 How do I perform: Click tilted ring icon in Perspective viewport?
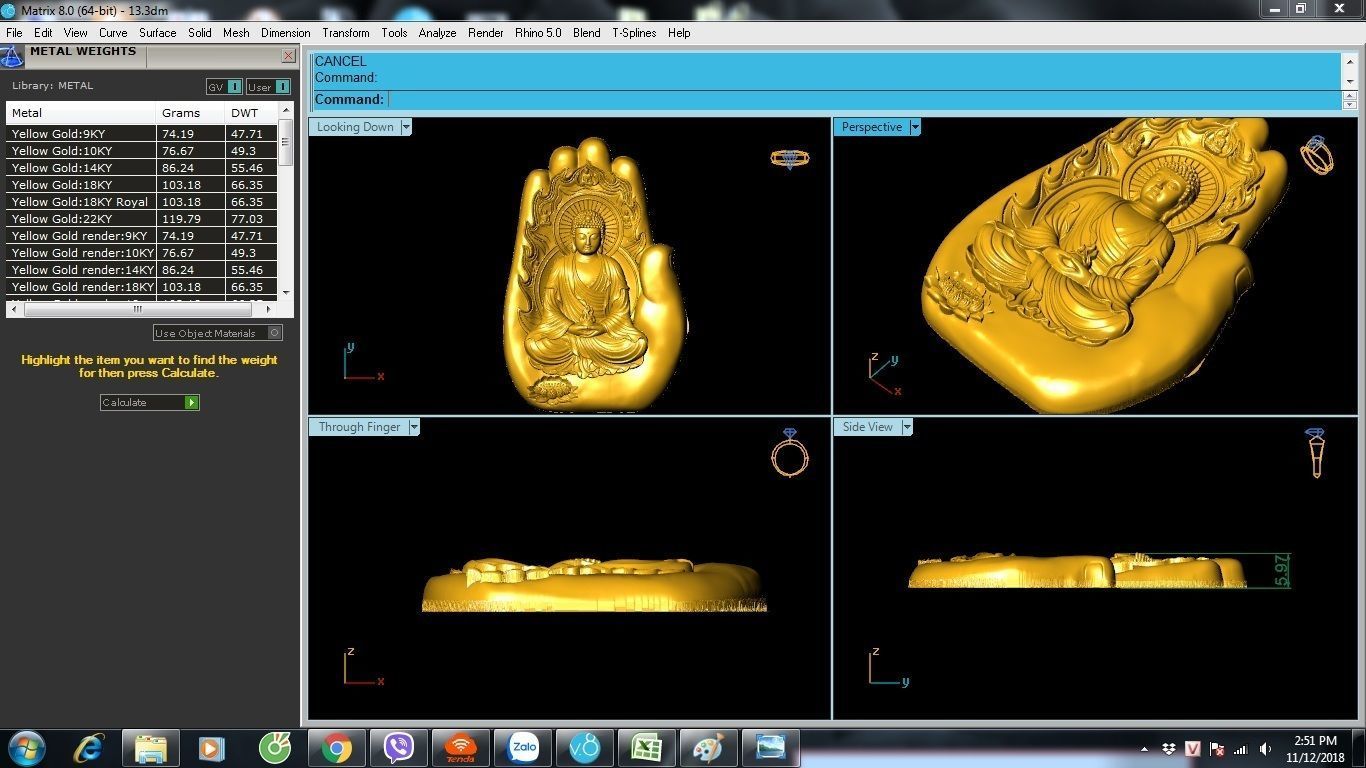pos(1316,155)
